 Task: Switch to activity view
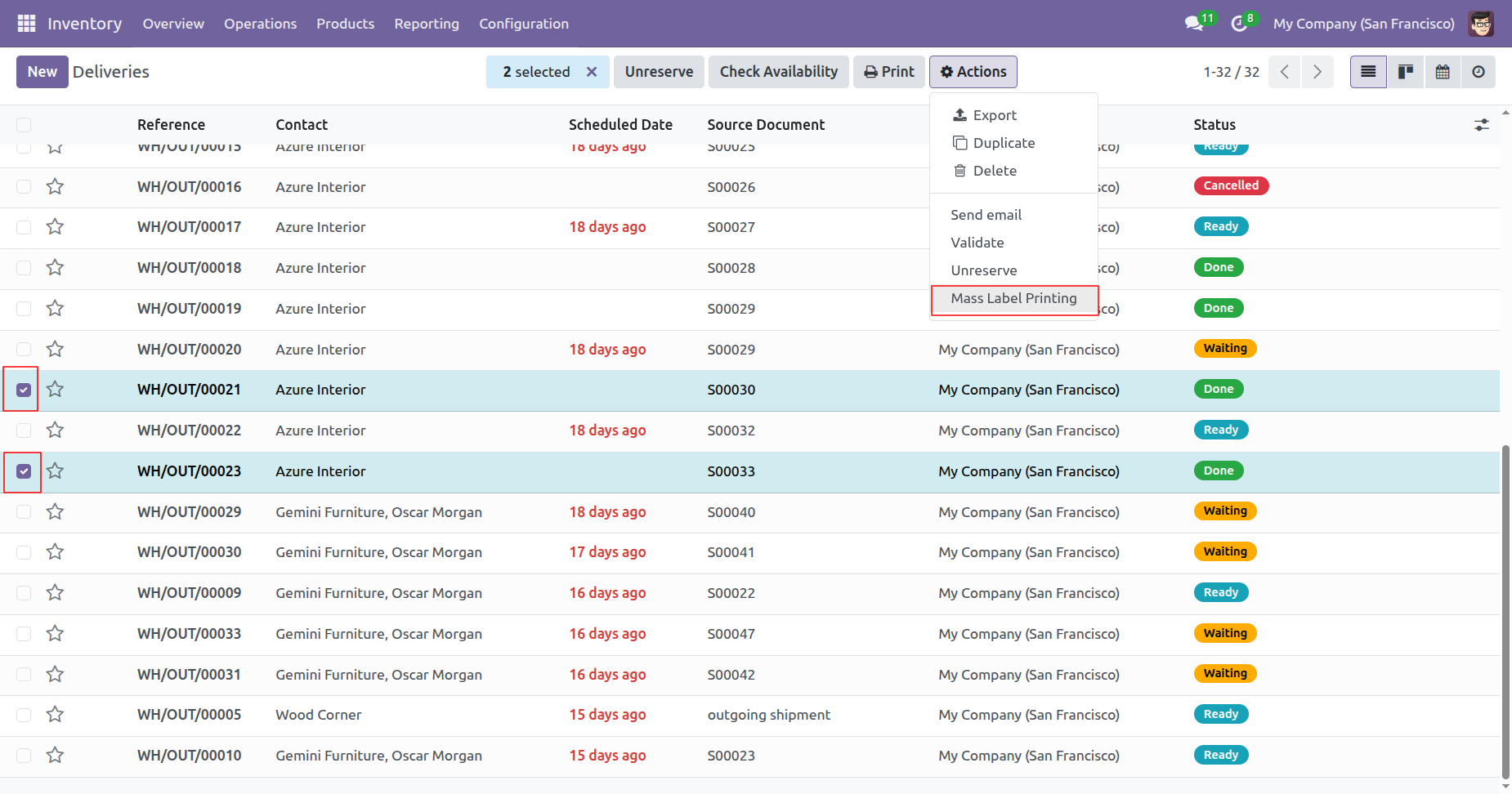tap(1478, 72)
